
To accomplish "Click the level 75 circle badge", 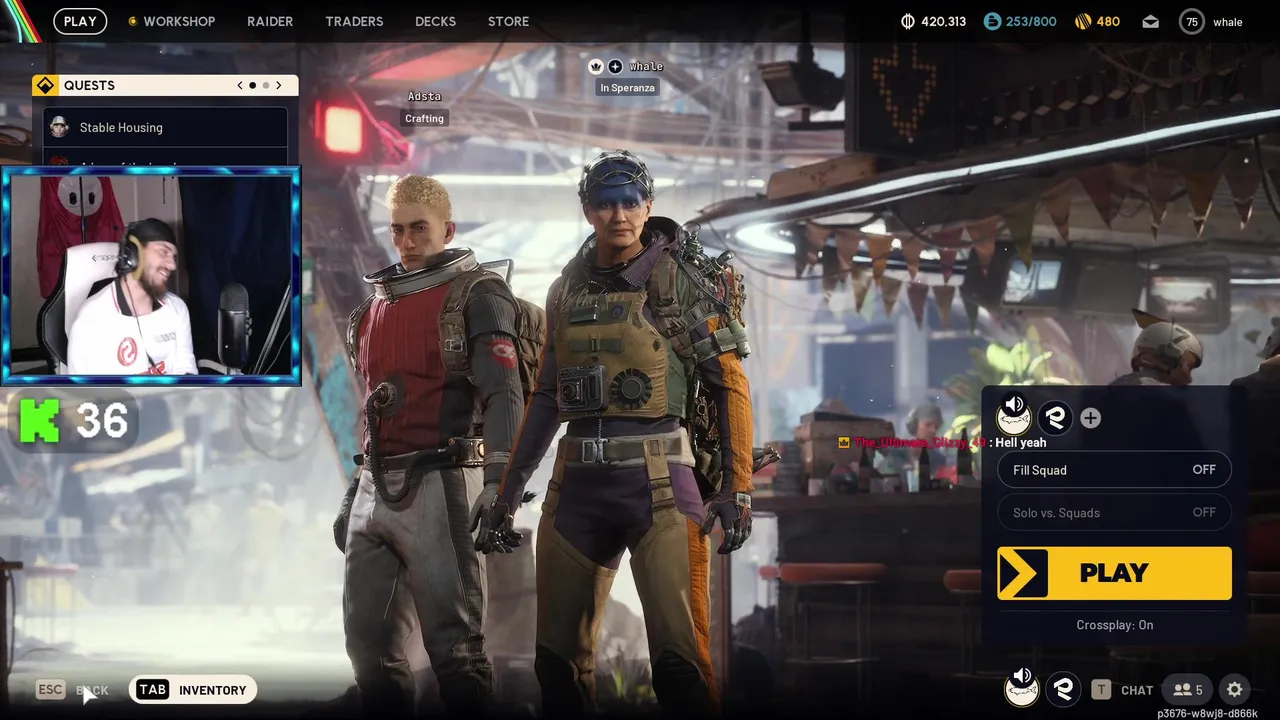I will point(1192,21).
